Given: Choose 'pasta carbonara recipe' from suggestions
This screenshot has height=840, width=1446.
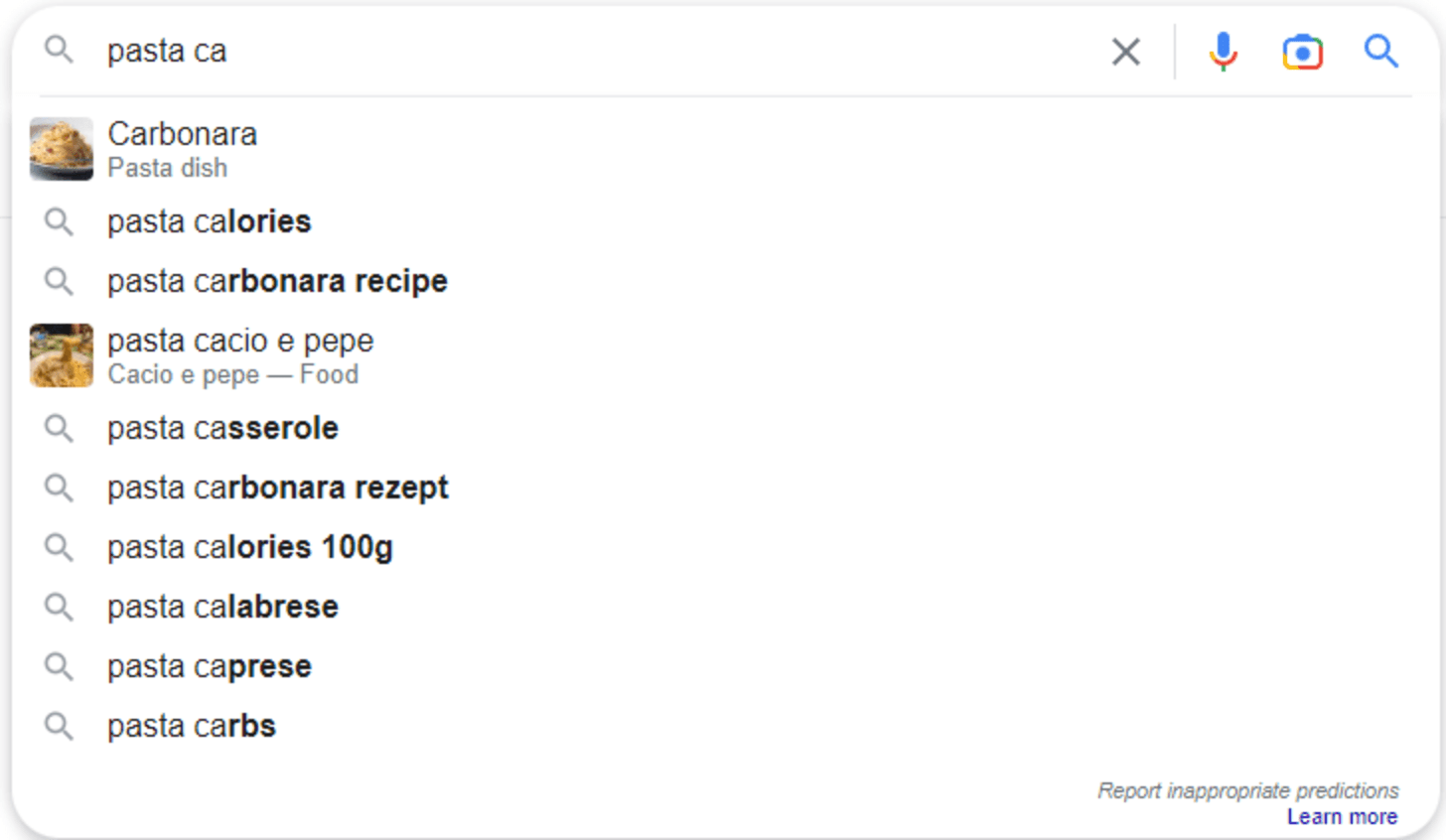Looking at the screenshot, I should (275, 281).
